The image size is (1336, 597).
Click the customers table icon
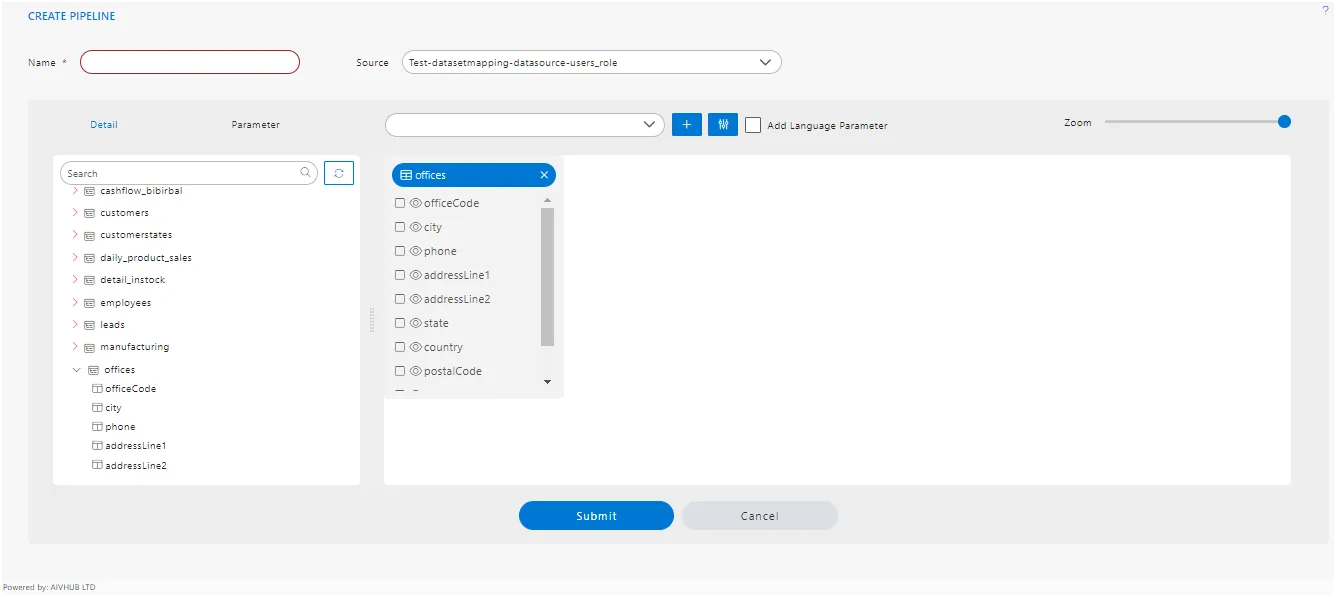[x=89, y=213]
